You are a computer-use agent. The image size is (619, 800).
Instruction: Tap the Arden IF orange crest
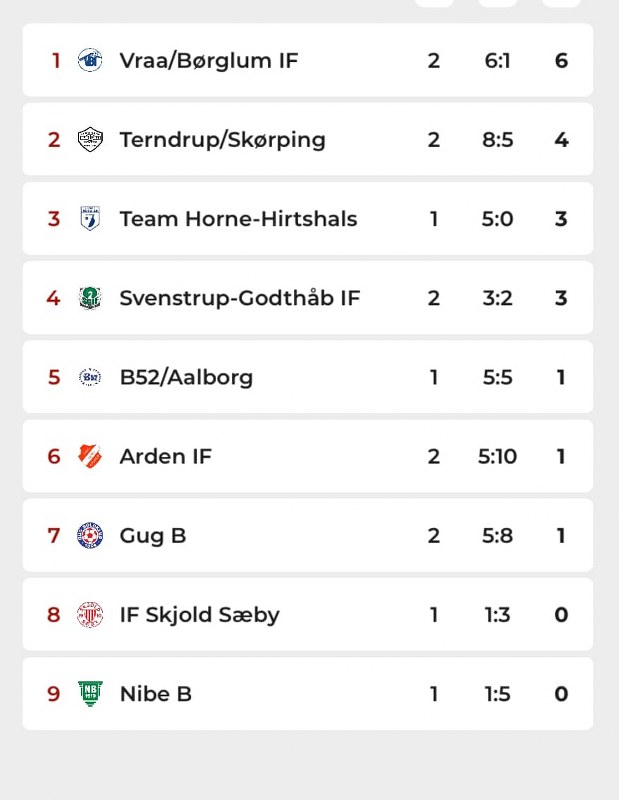[x=90, y=456]
